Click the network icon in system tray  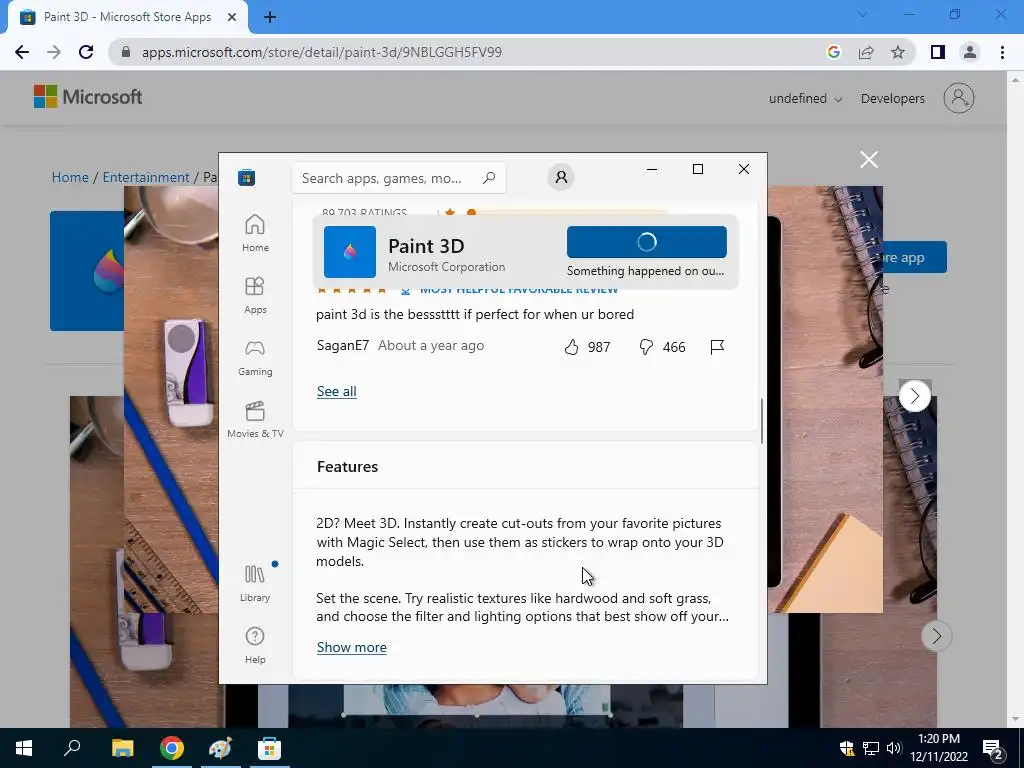871,748
